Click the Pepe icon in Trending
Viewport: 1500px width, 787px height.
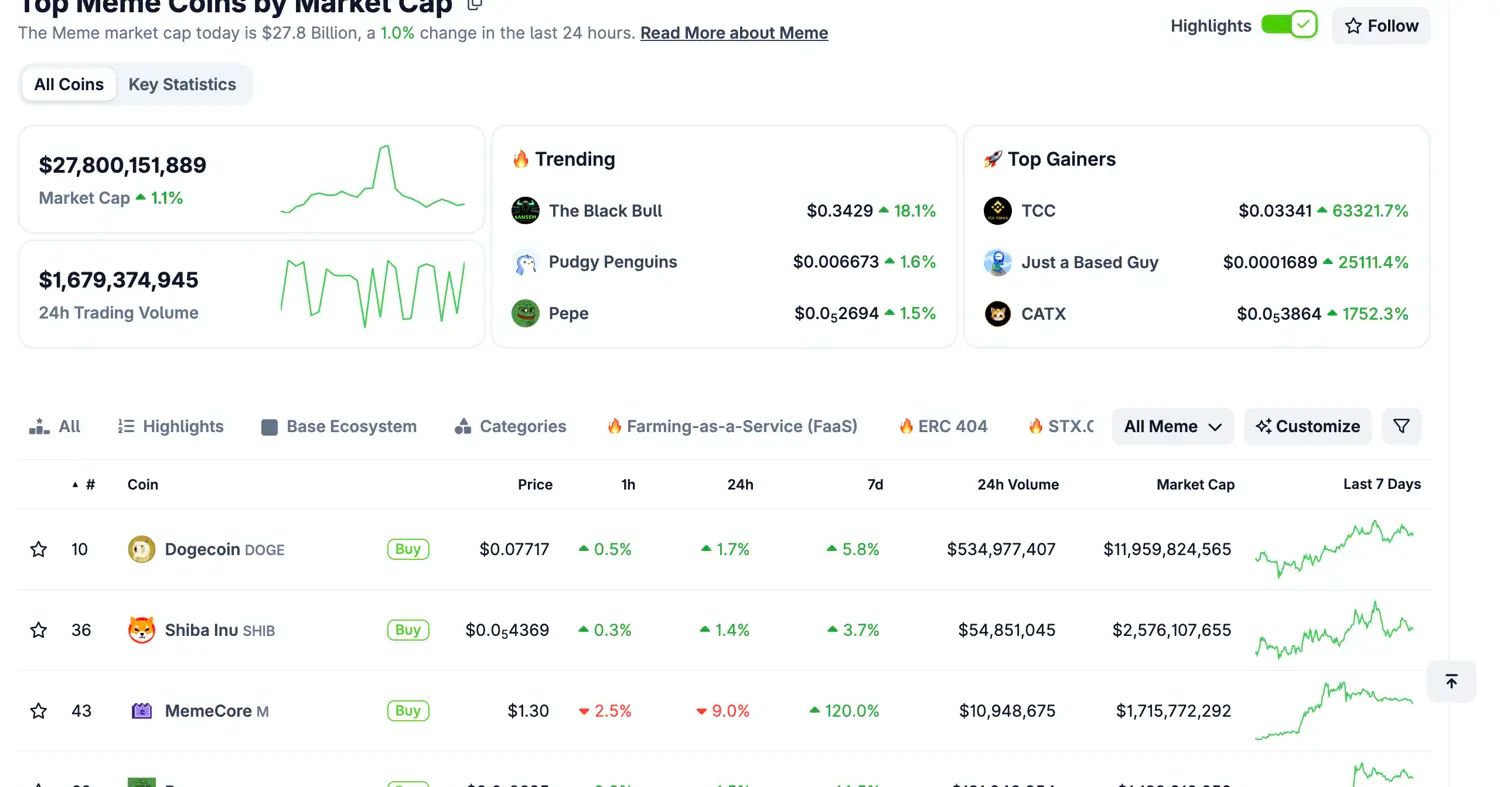tap(525, 313)
